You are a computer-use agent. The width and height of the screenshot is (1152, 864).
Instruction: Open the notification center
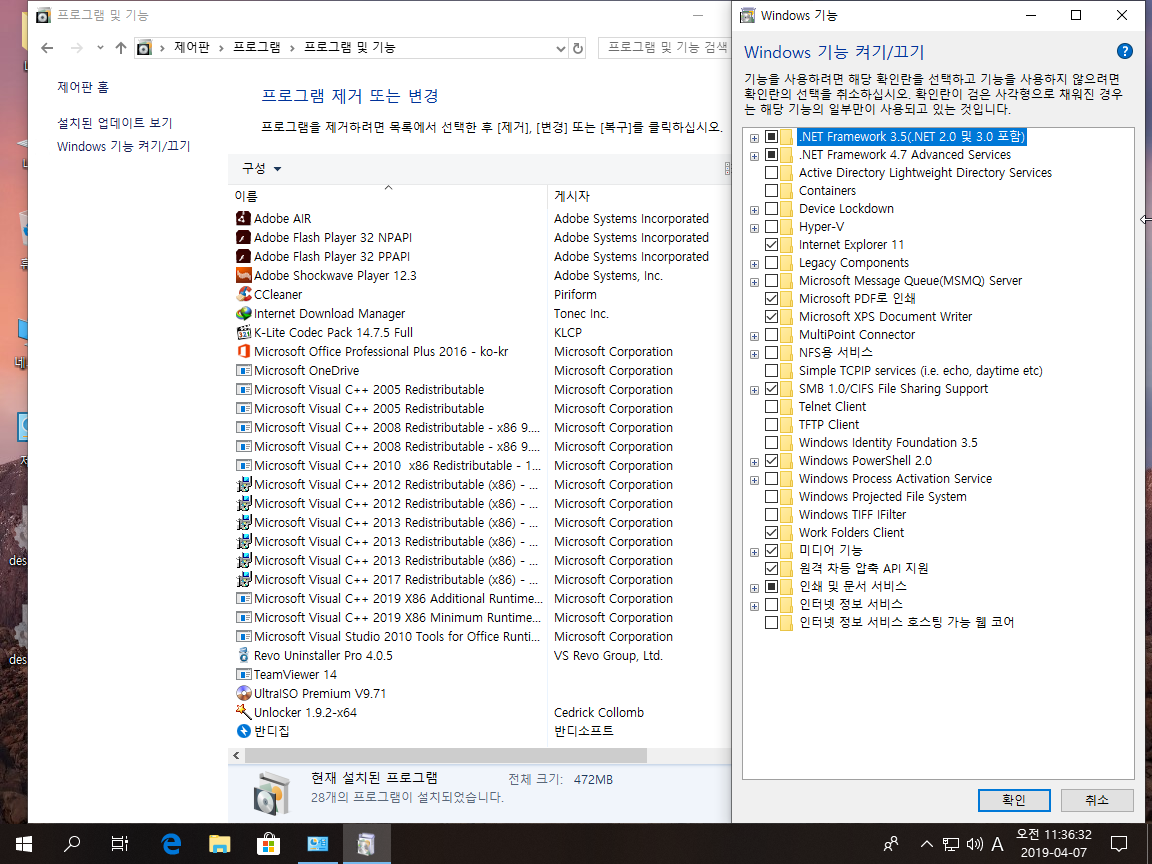click(1119, 843)
